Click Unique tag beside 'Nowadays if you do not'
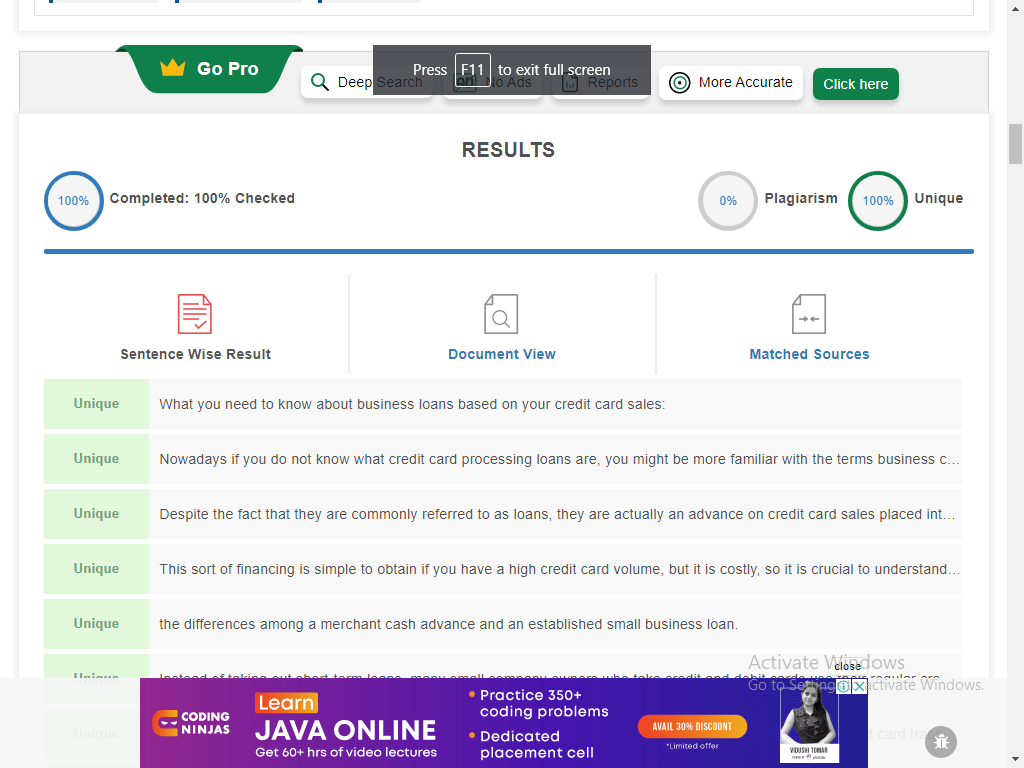Viewport: 1024px width, 768px height. 96,459
